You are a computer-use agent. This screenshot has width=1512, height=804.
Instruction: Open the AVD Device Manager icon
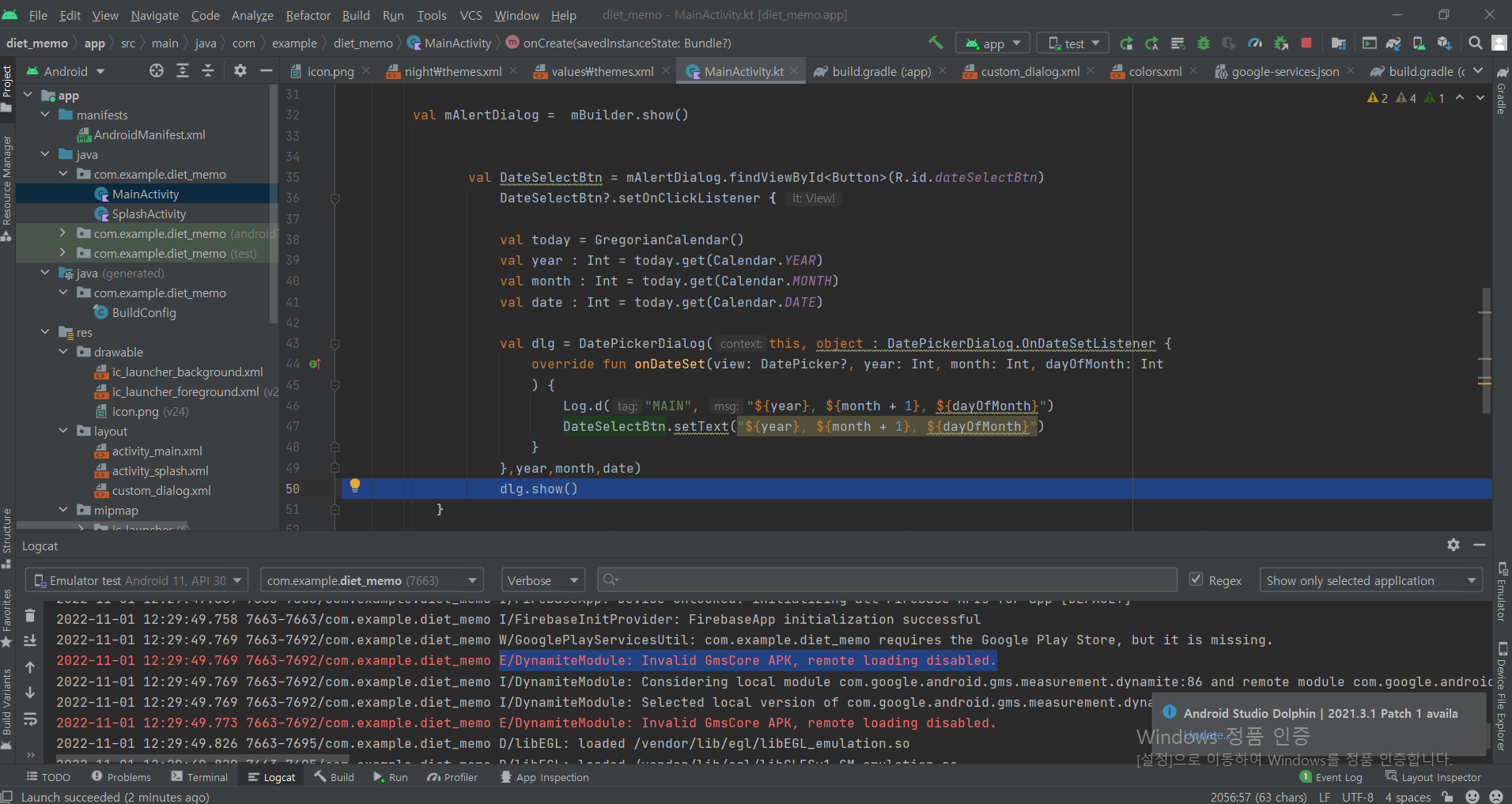click(1419, 43)
